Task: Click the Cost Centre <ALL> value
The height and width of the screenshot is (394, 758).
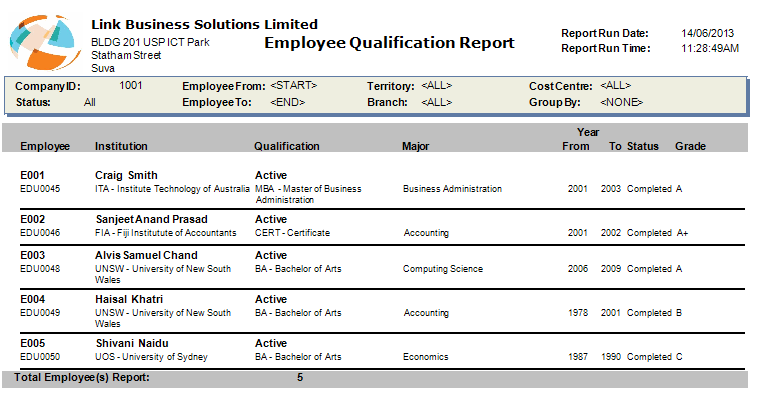Action: (615, 86)
